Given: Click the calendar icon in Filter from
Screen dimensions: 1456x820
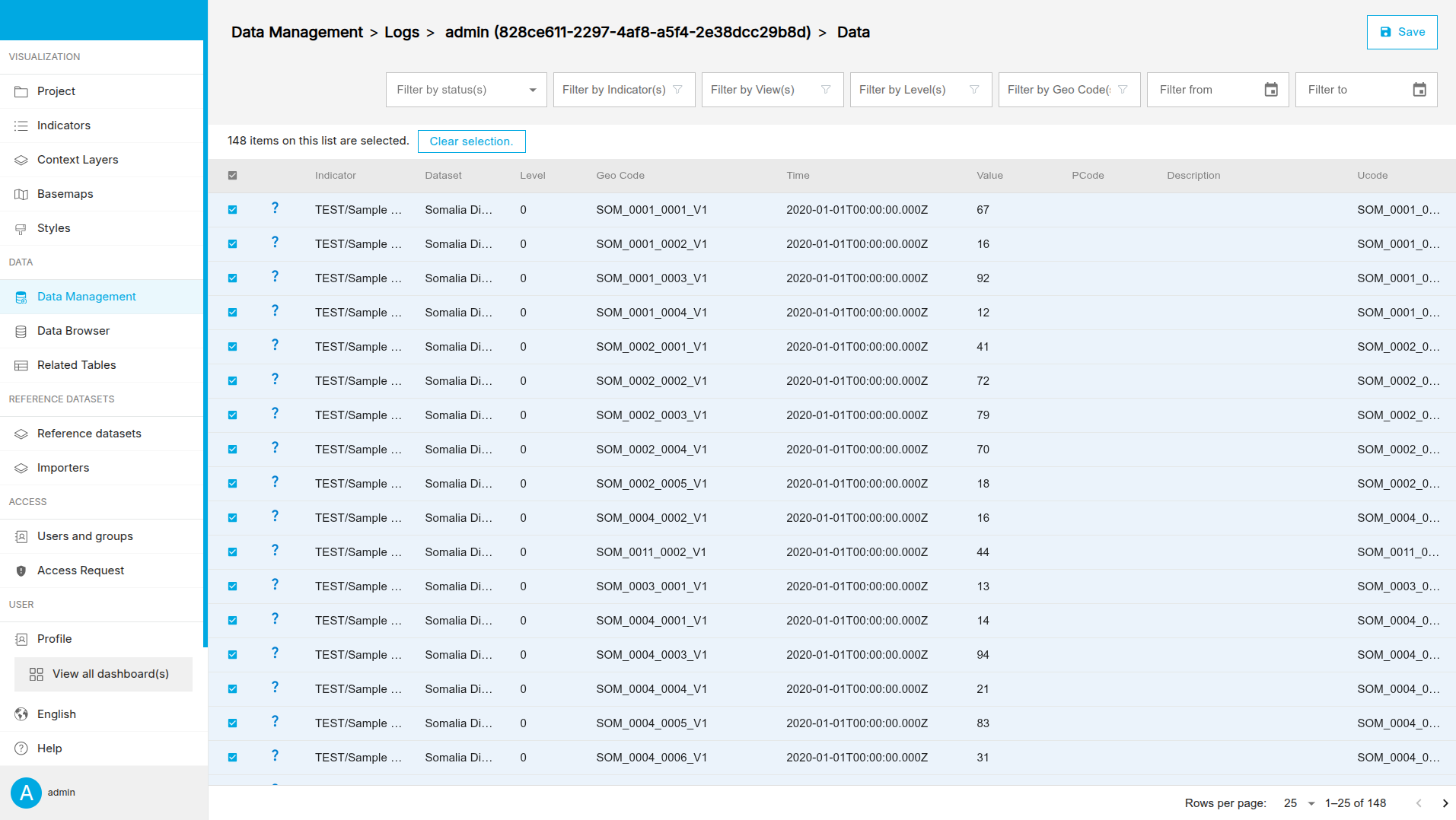Looking at the screenshot, I should tap(1270, 90).
